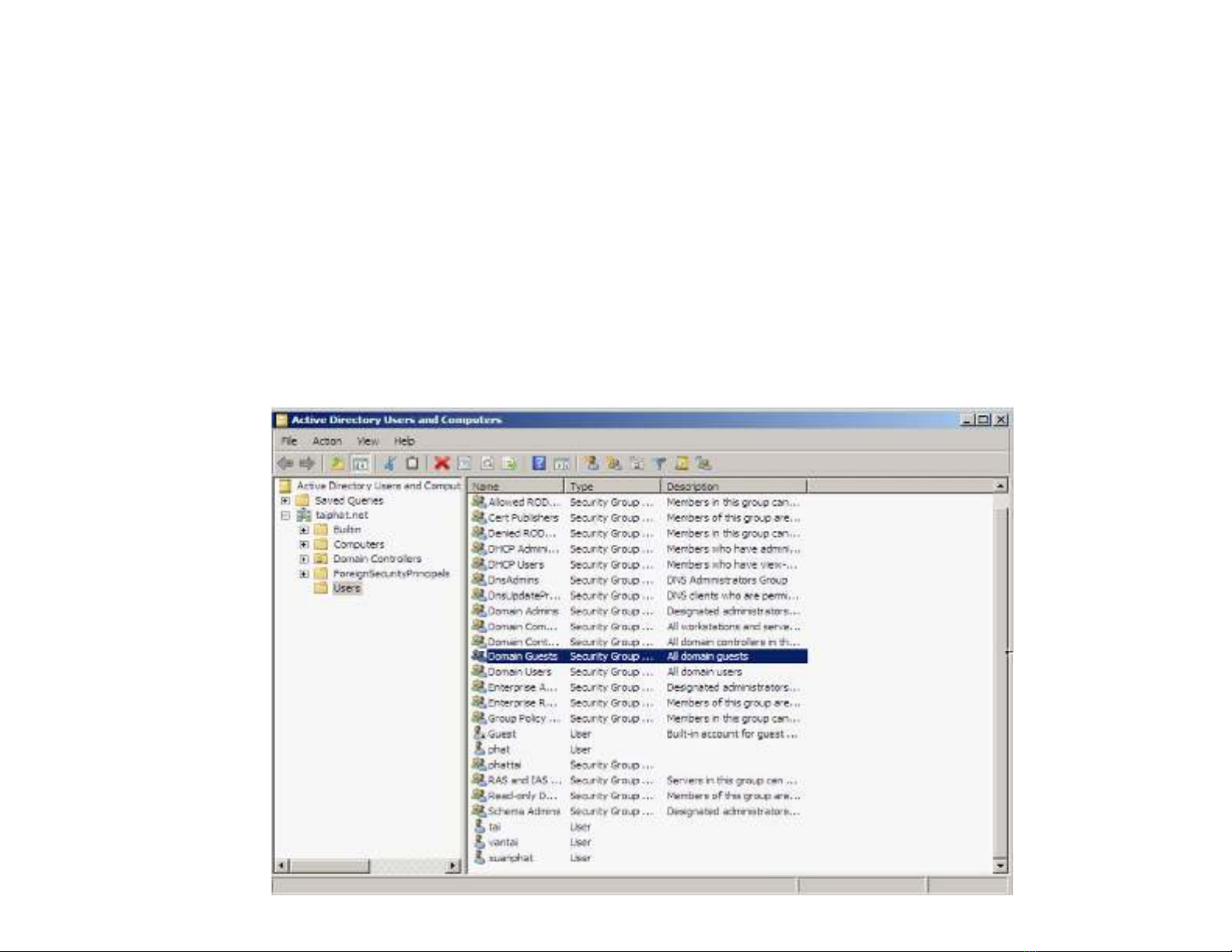Go back using the Back arrow icon

pos(285,463)
